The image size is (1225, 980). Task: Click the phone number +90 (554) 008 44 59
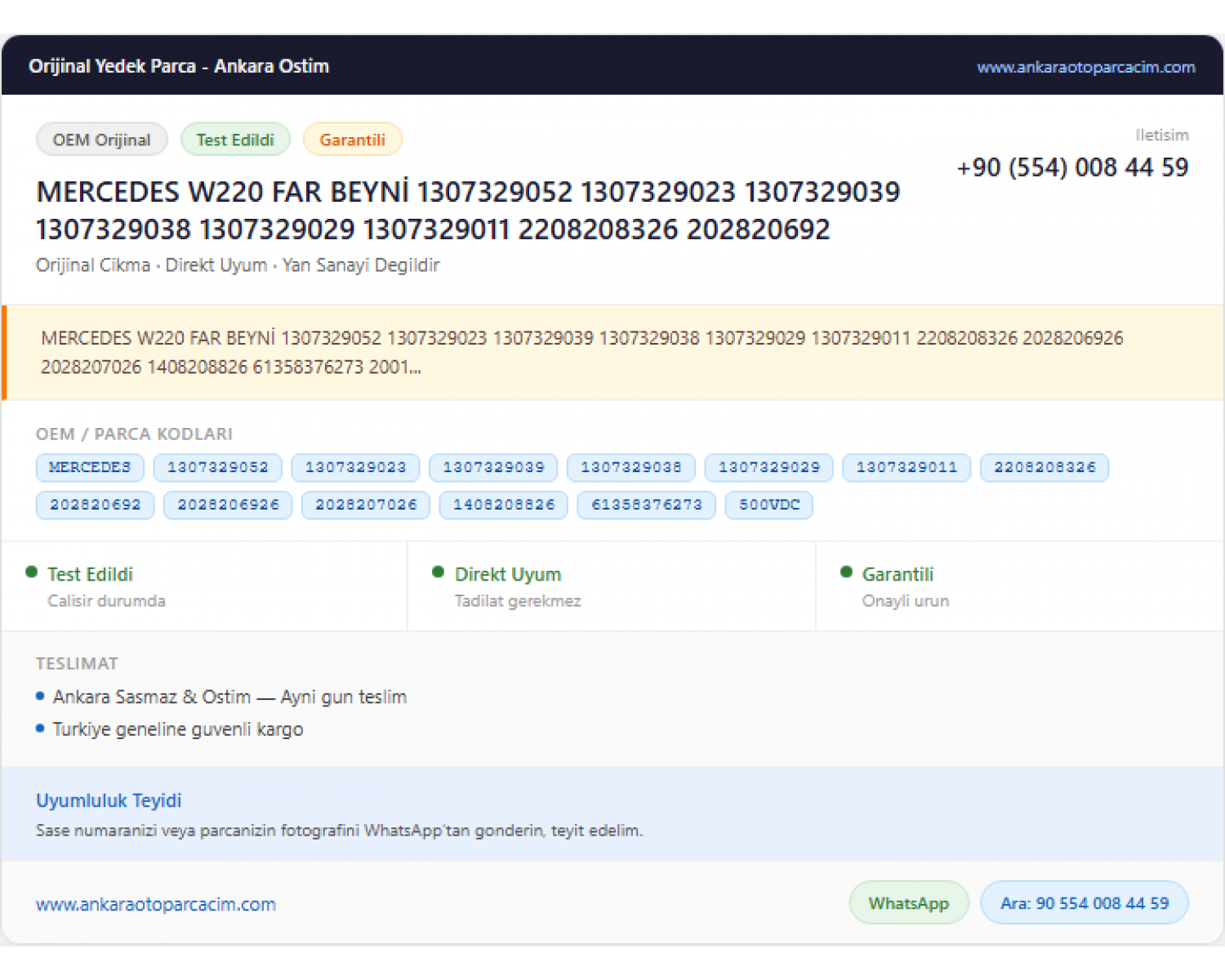(1072, 167)
